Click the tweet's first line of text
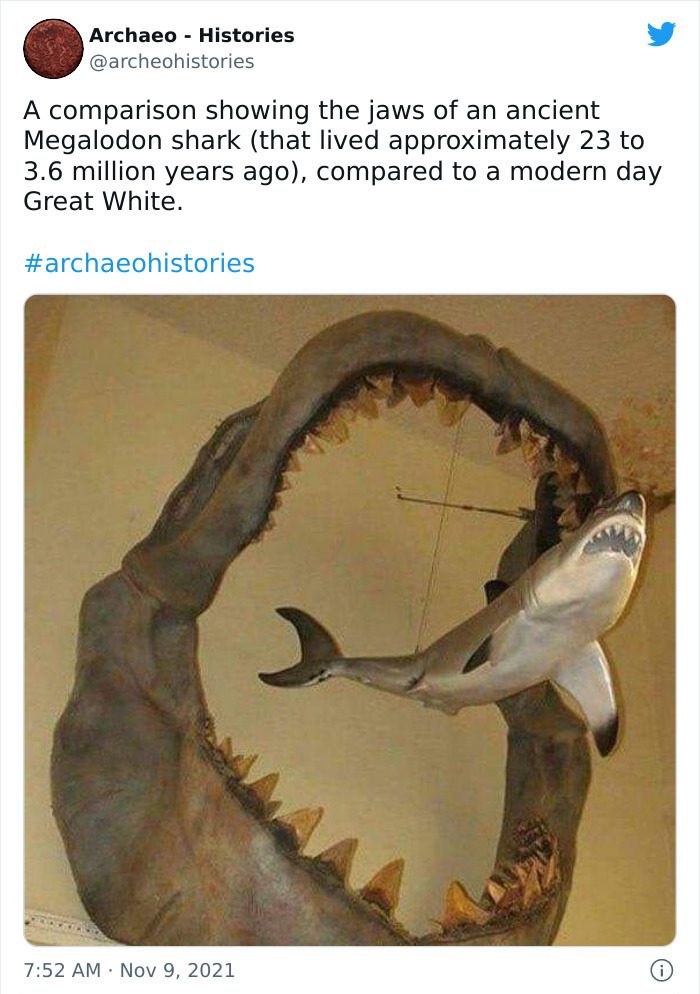This screenshot has width=700, height=994. tap(311, 110)
